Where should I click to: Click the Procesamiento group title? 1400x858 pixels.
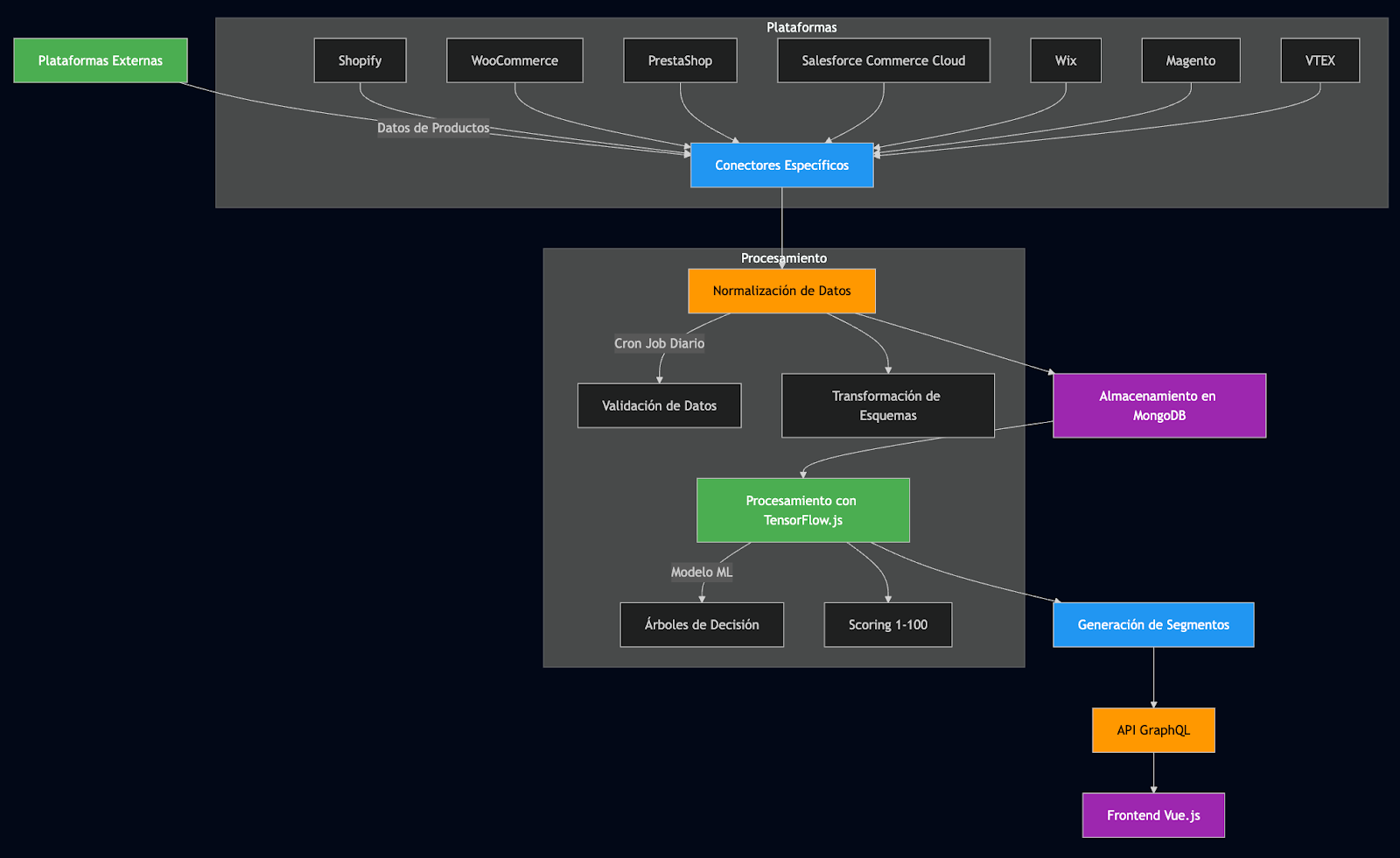(784, 258)
